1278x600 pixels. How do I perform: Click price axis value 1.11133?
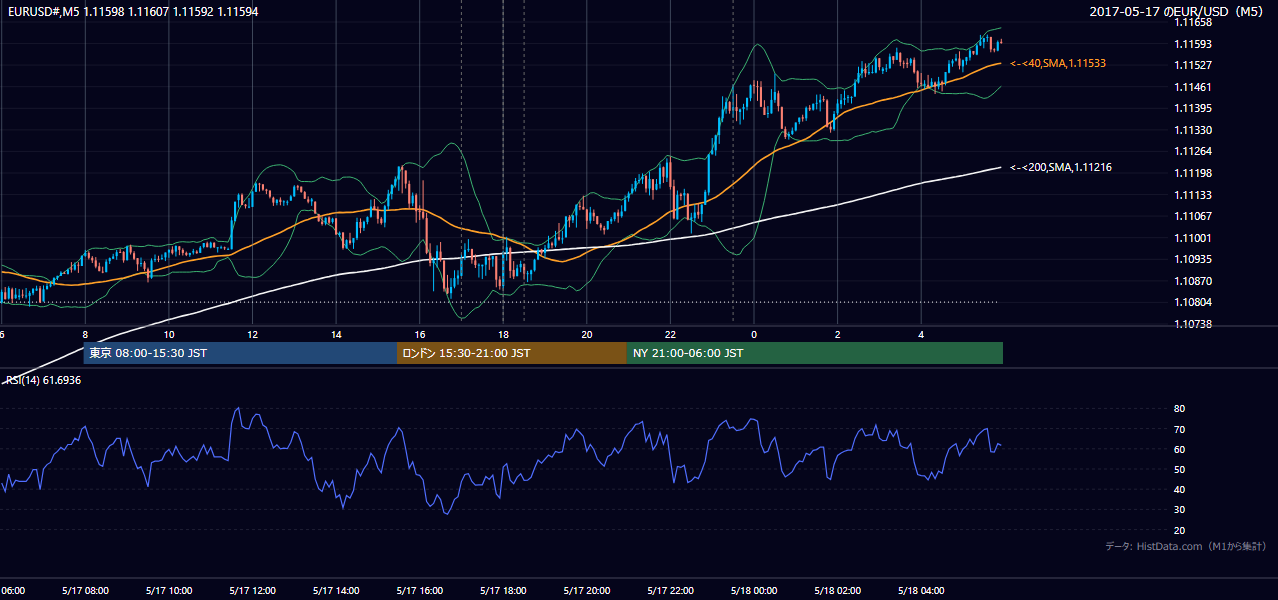tap(1192, 195)
